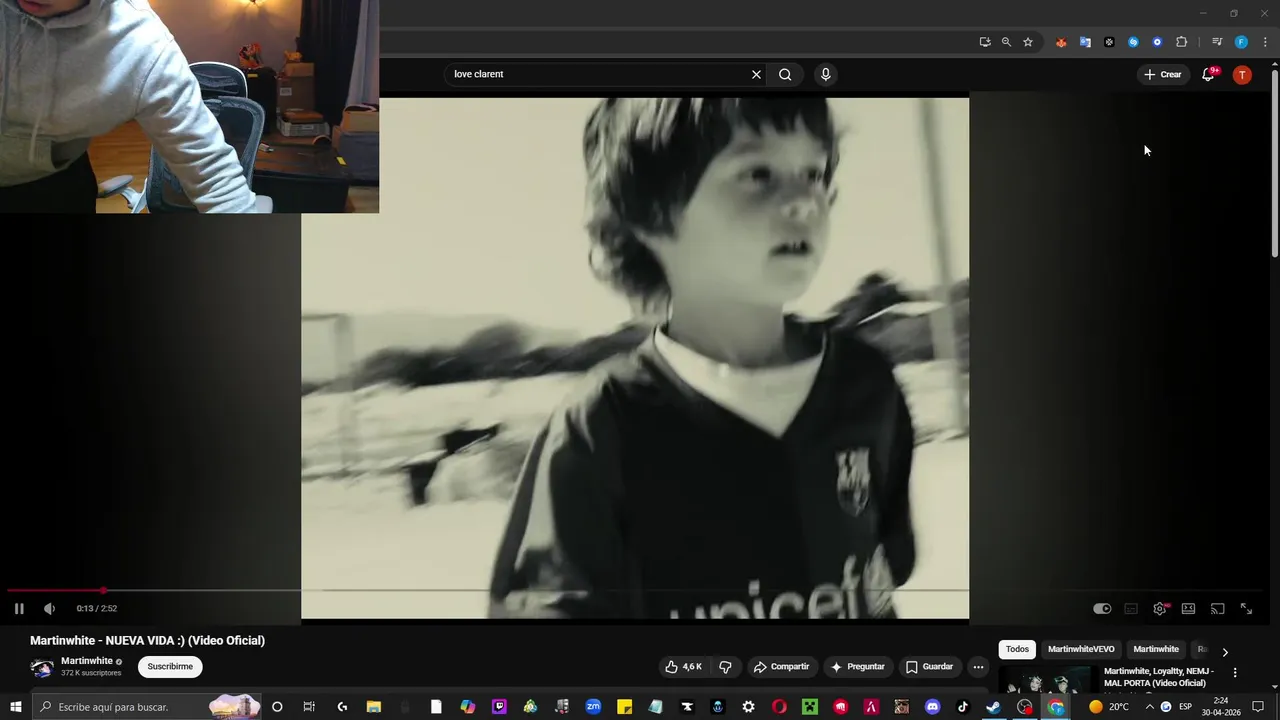Select the Todos filter chip
This screenshot has height=720, width=1280.
[x=1017, y=649]
